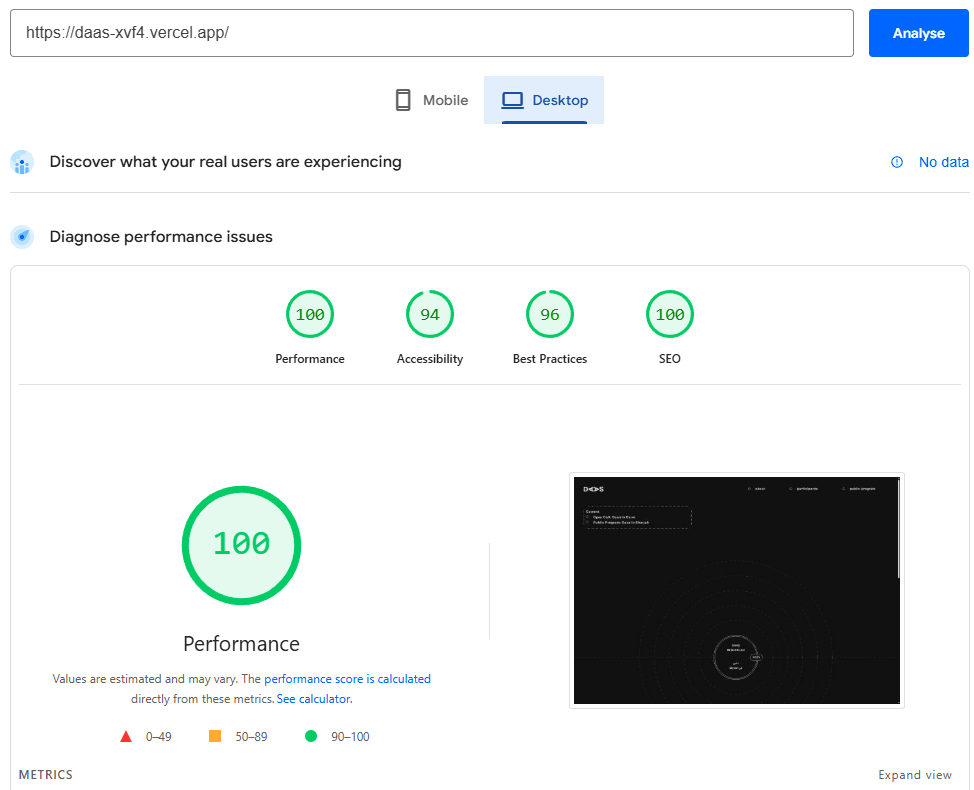Click the laptop icon on the Desktop tab

(x=513, y=99)
